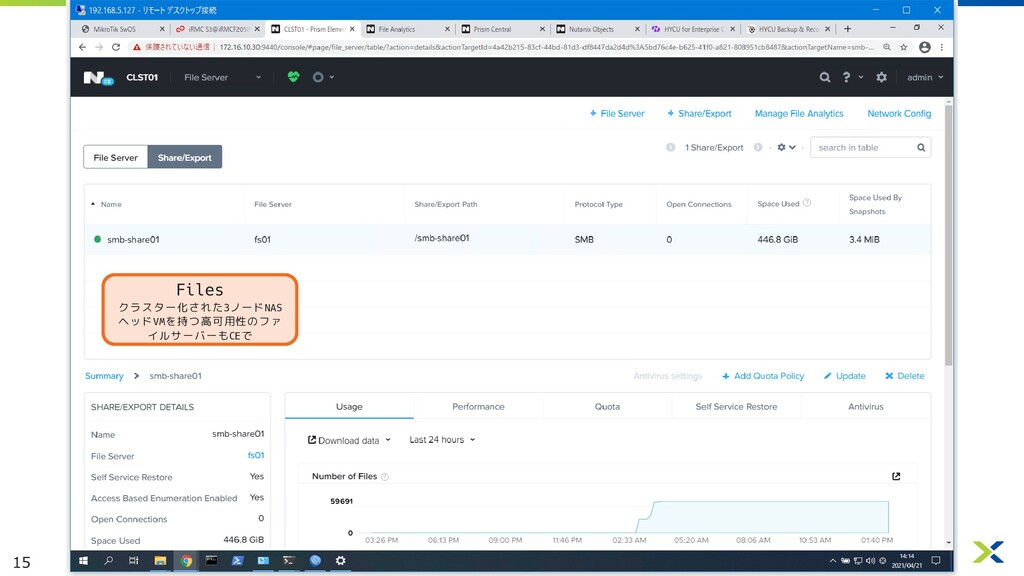
Task: Open Chrome profile avatar
Action: coord(925,47)
